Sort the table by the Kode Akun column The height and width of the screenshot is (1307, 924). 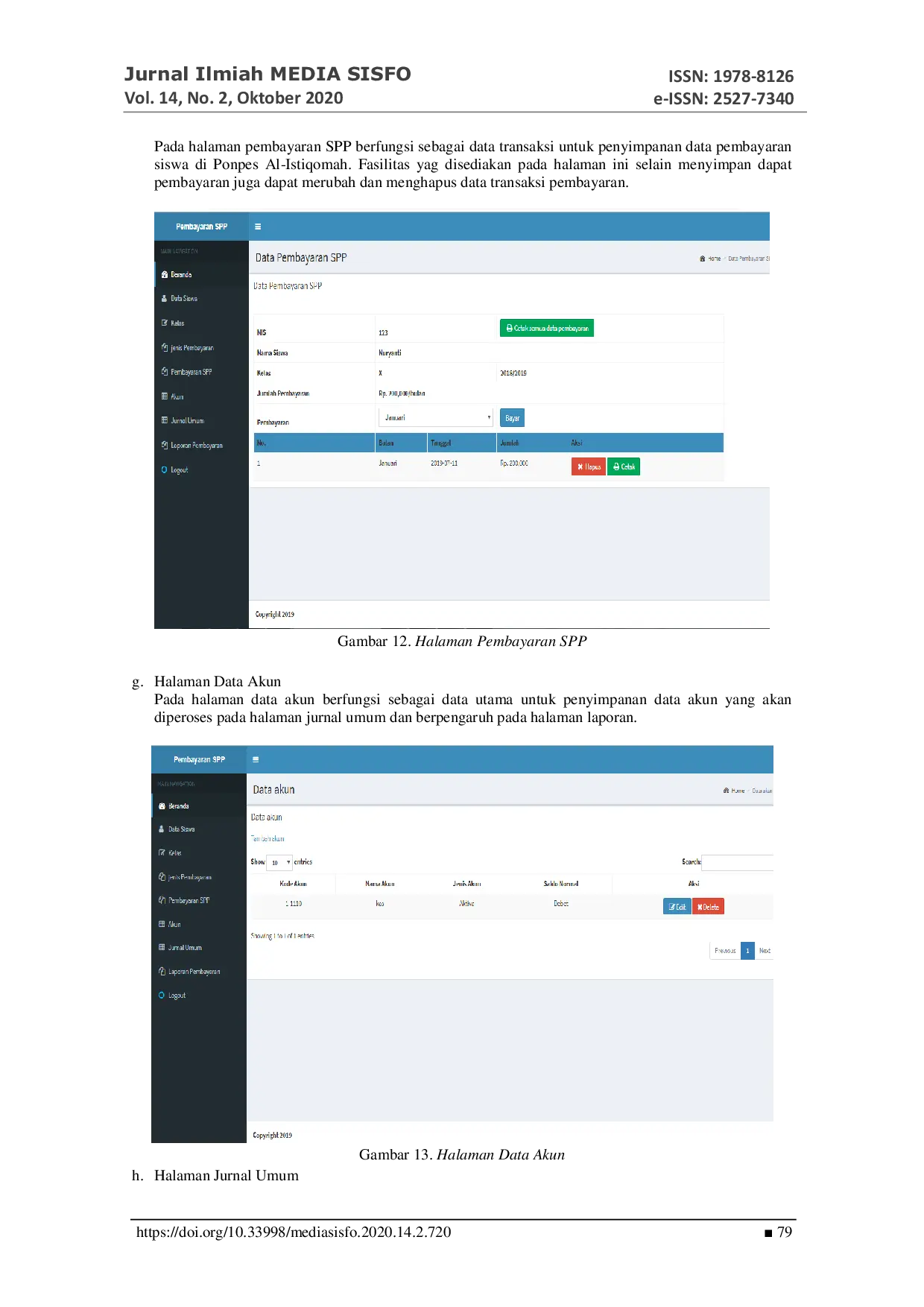(293, 884)
